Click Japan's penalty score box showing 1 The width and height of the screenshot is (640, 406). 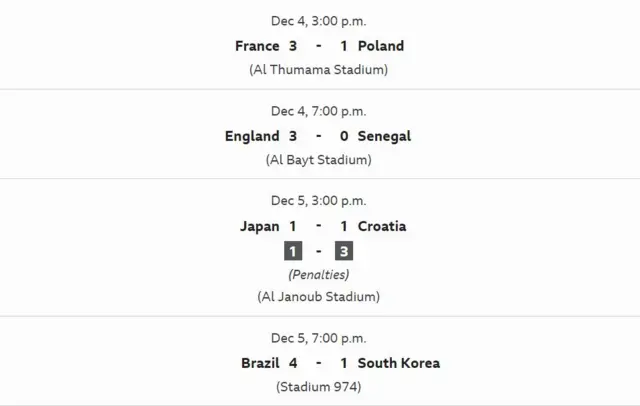[x=293, y=251]
